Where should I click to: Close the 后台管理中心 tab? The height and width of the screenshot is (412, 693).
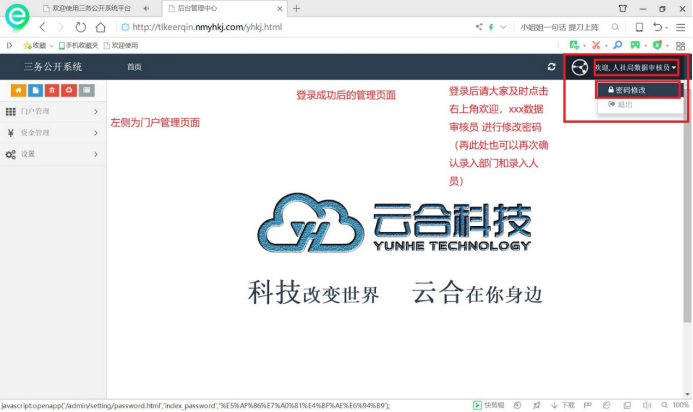pos(279,8)
